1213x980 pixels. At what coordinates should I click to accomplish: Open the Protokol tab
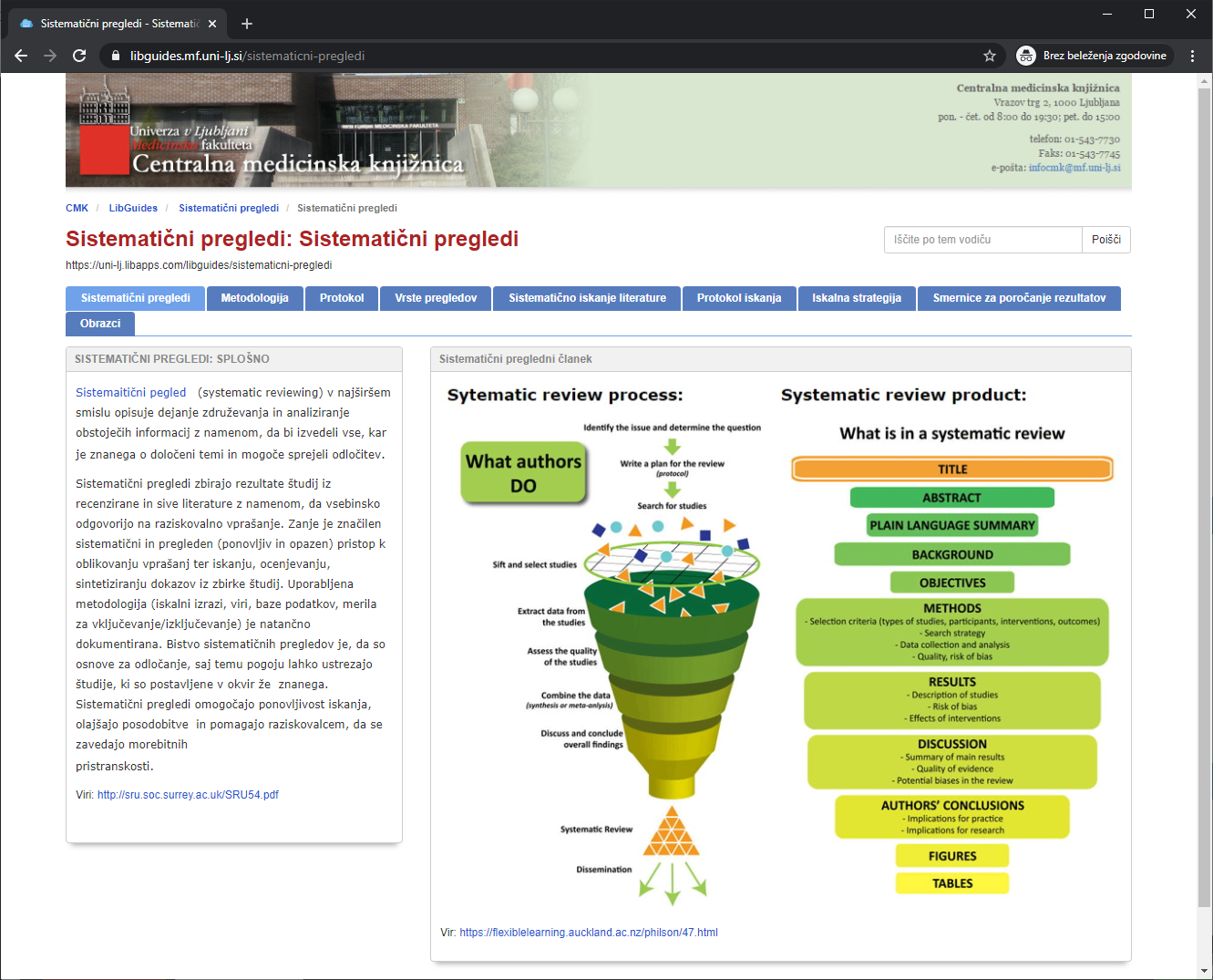click(342, 298)
